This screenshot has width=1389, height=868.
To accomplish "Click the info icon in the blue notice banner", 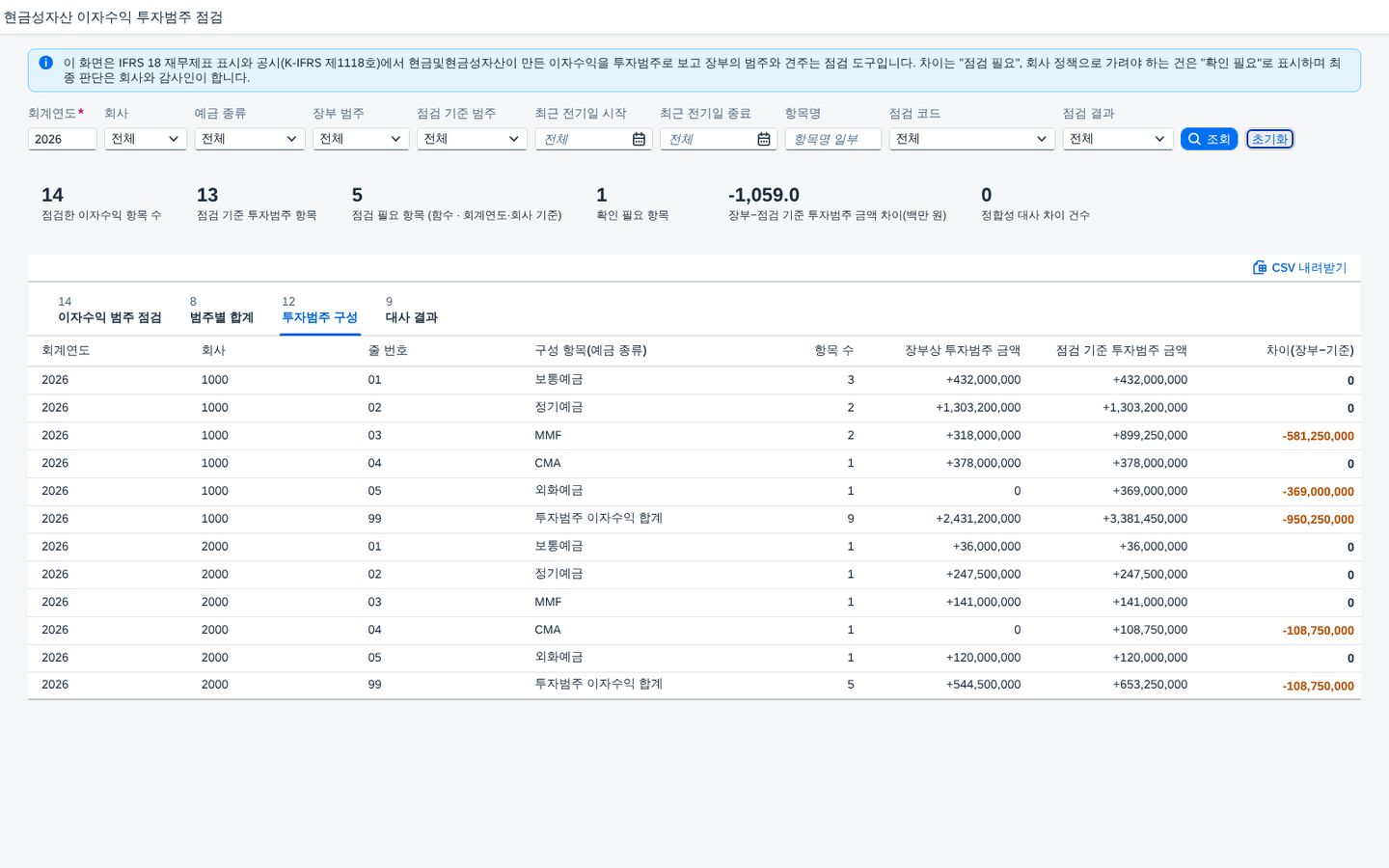I will pos(45,63).
